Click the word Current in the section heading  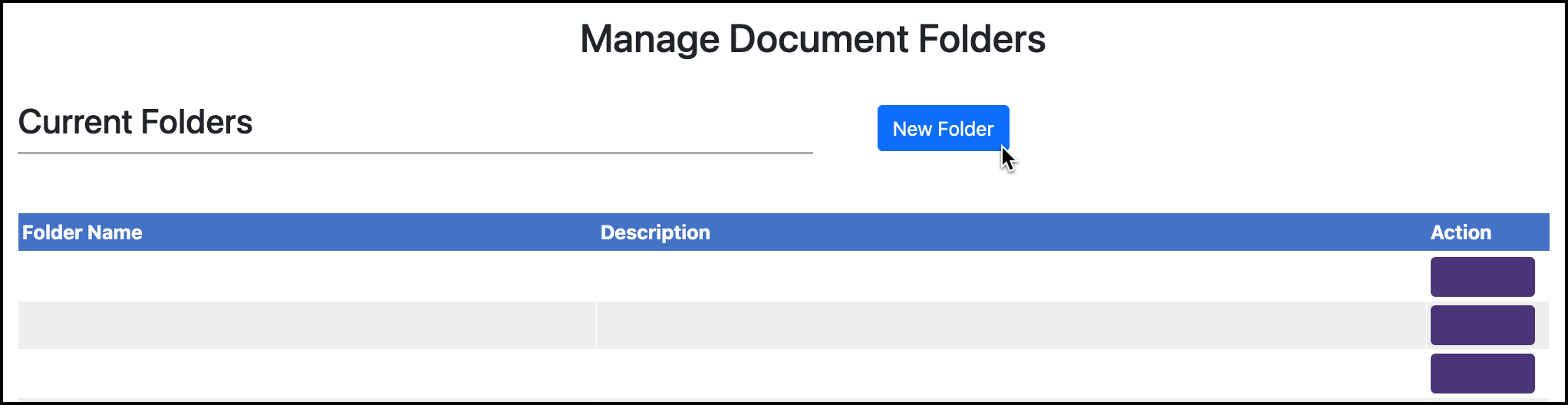click(x=75, y=122)
